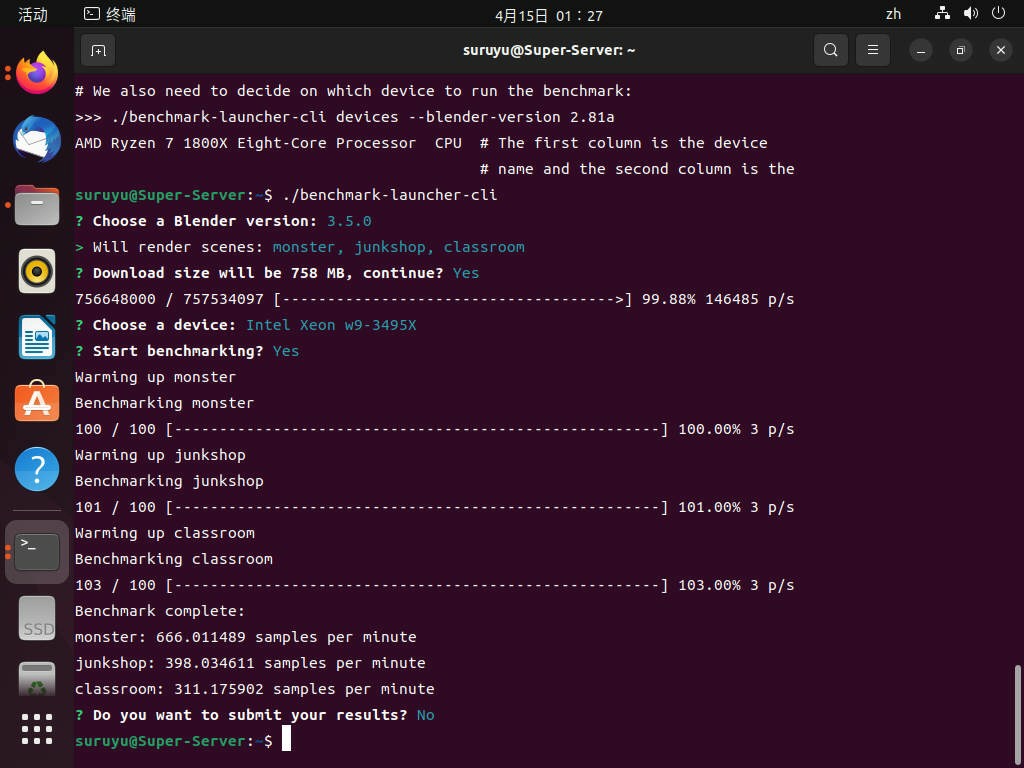Open the terminal hamburger menu

tap(873, 50)
